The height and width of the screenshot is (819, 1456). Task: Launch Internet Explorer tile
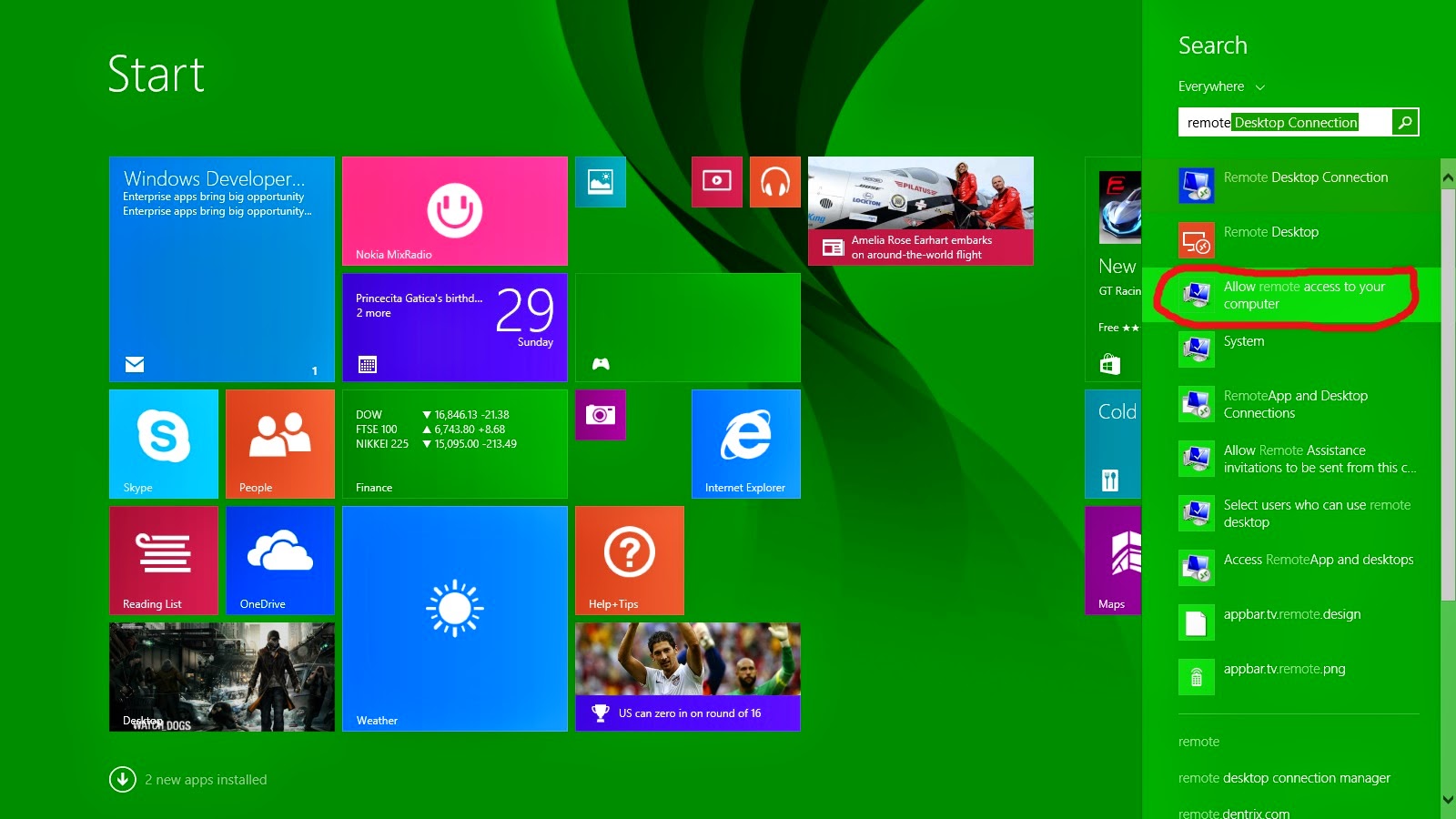(x=746, y=444)
